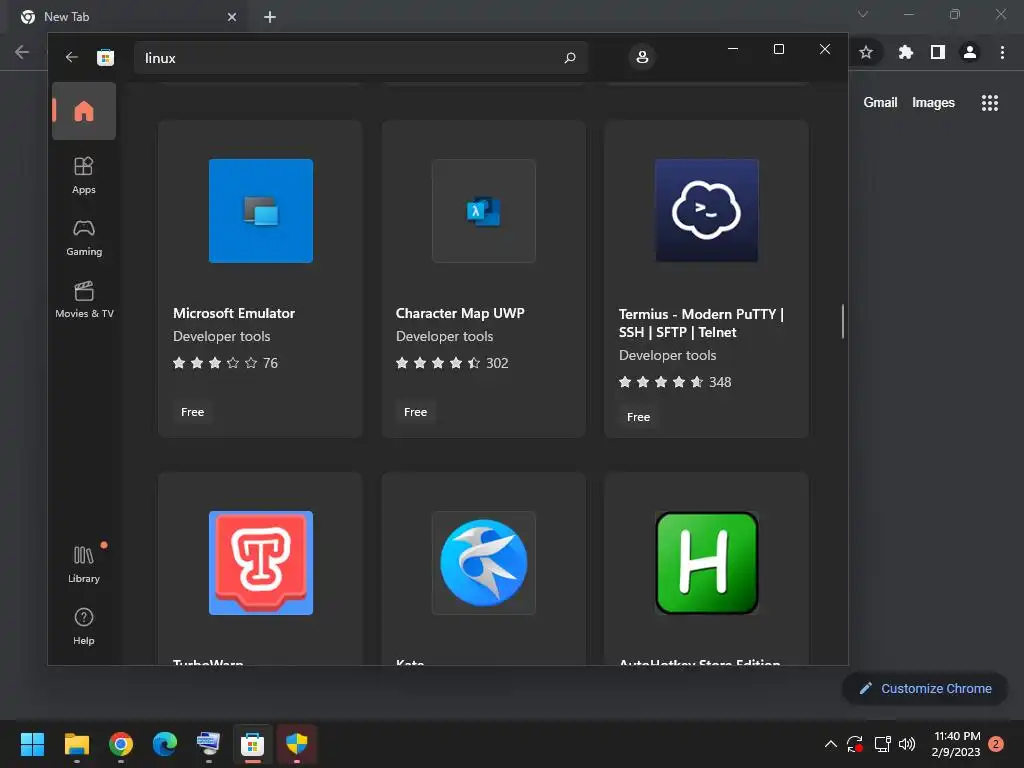
Task: Open the Home section in Store sidebar
Action: tap(84, 111)
